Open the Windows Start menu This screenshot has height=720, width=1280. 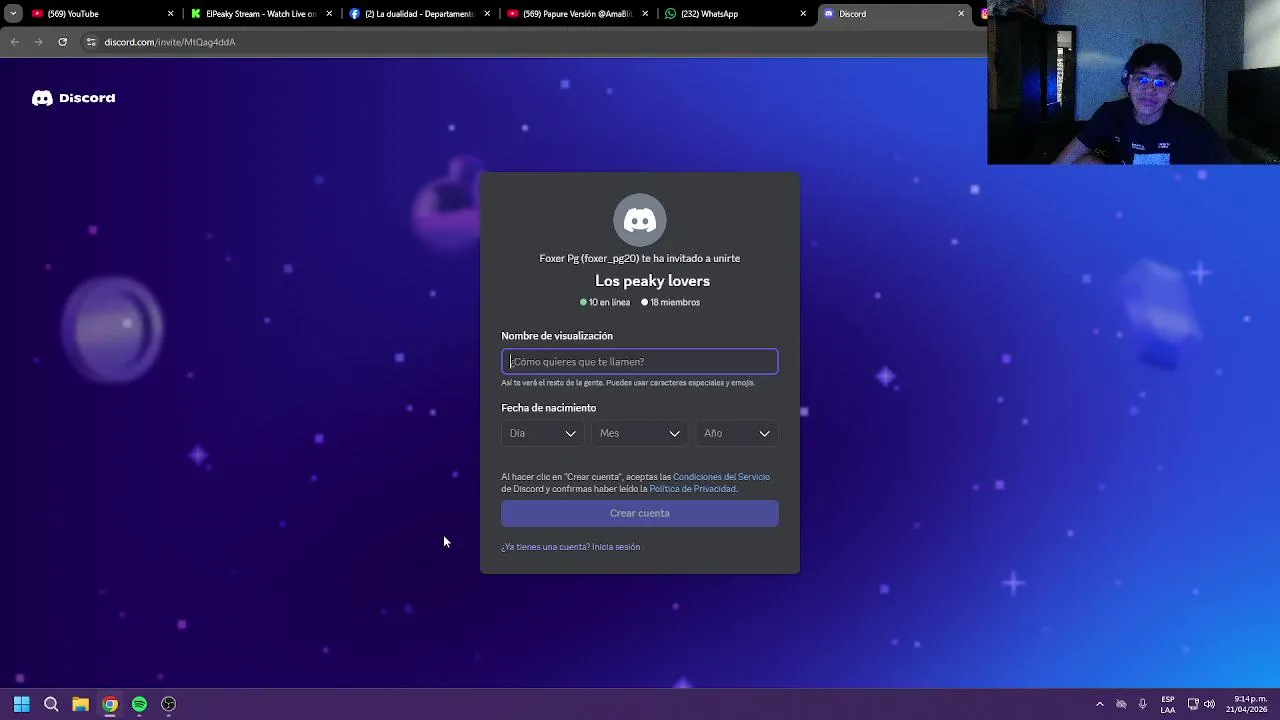(21, 704)
